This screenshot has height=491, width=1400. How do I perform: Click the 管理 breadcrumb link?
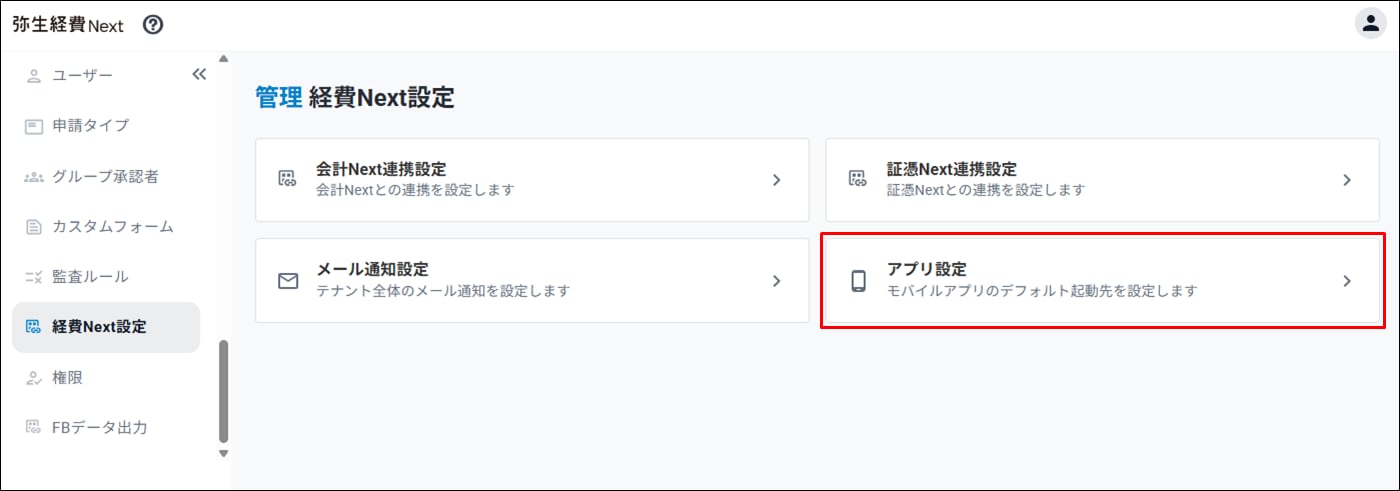coord(278,97)
